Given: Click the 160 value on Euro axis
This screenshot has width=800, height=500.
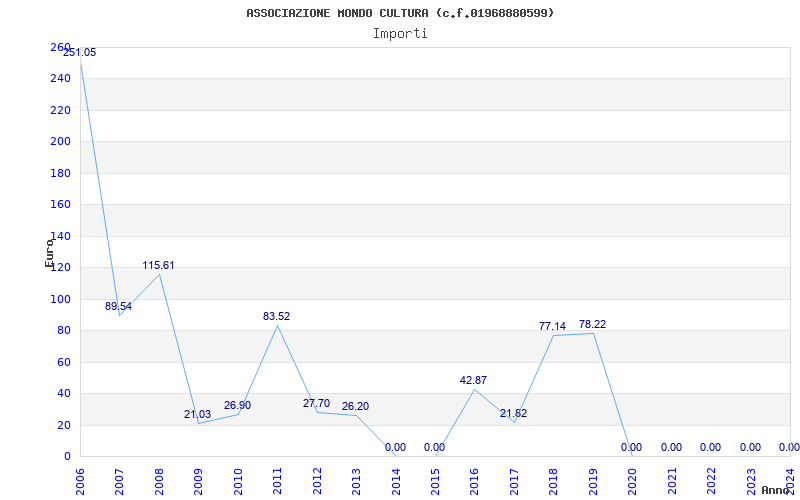Looking at the screenshot, I should pos(60,205).
